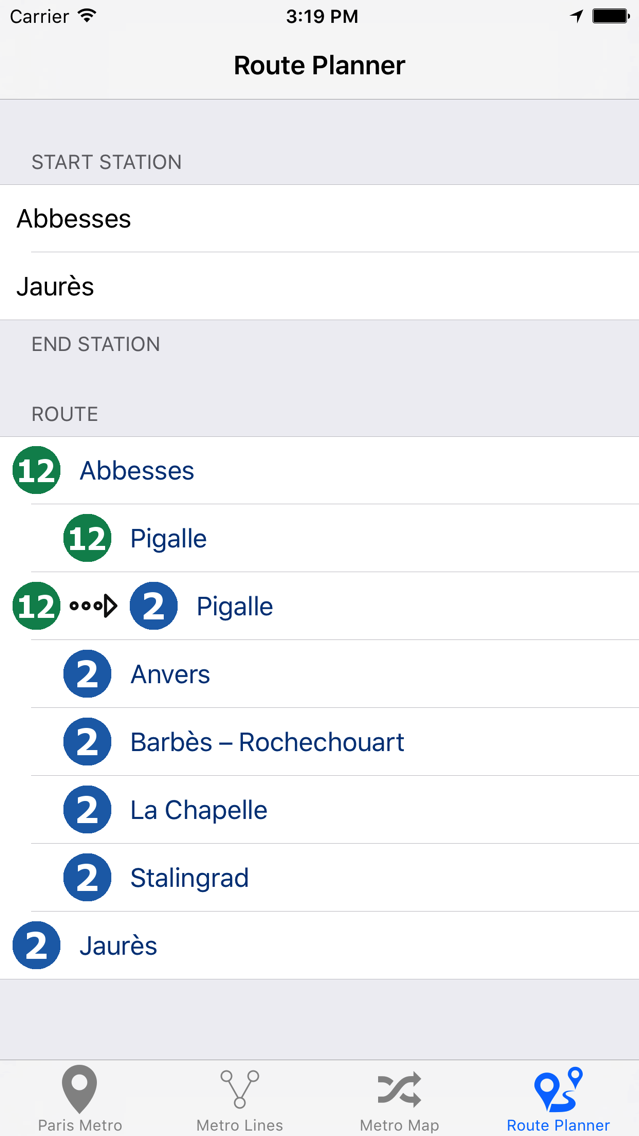Tap the Abbesses start station field
Screen dimensions: 639x1136
(x=319, y=219)
